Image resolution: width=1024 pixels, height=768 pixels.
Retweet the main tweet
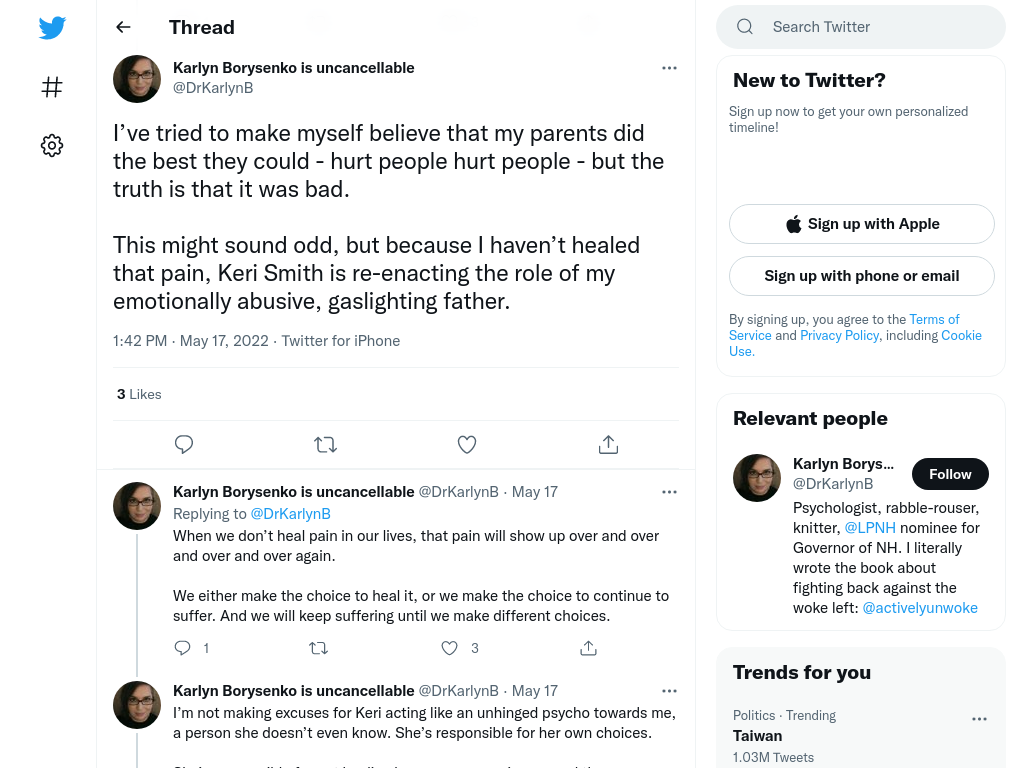click(325, 445)
